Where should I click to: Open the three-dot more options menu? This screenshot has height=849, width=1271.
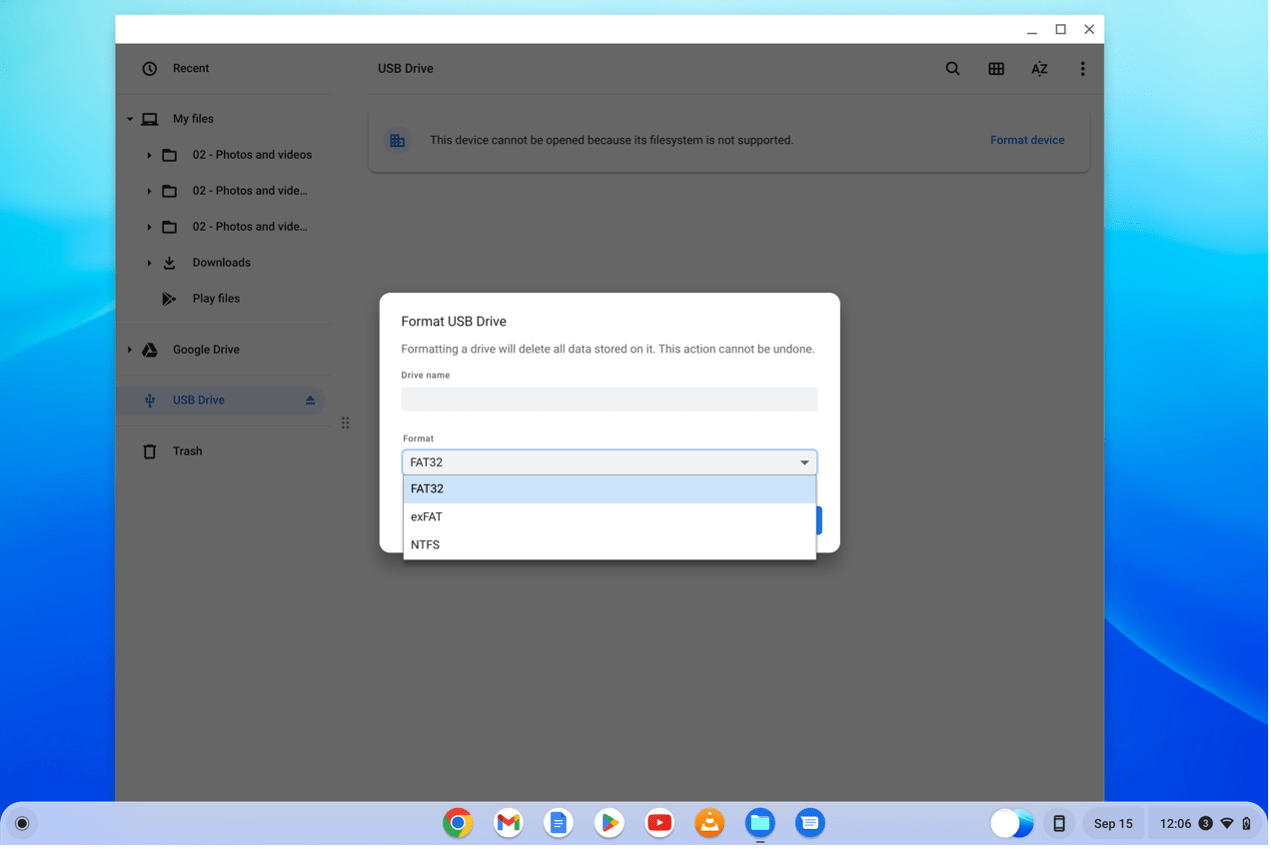coord(1082,69)
